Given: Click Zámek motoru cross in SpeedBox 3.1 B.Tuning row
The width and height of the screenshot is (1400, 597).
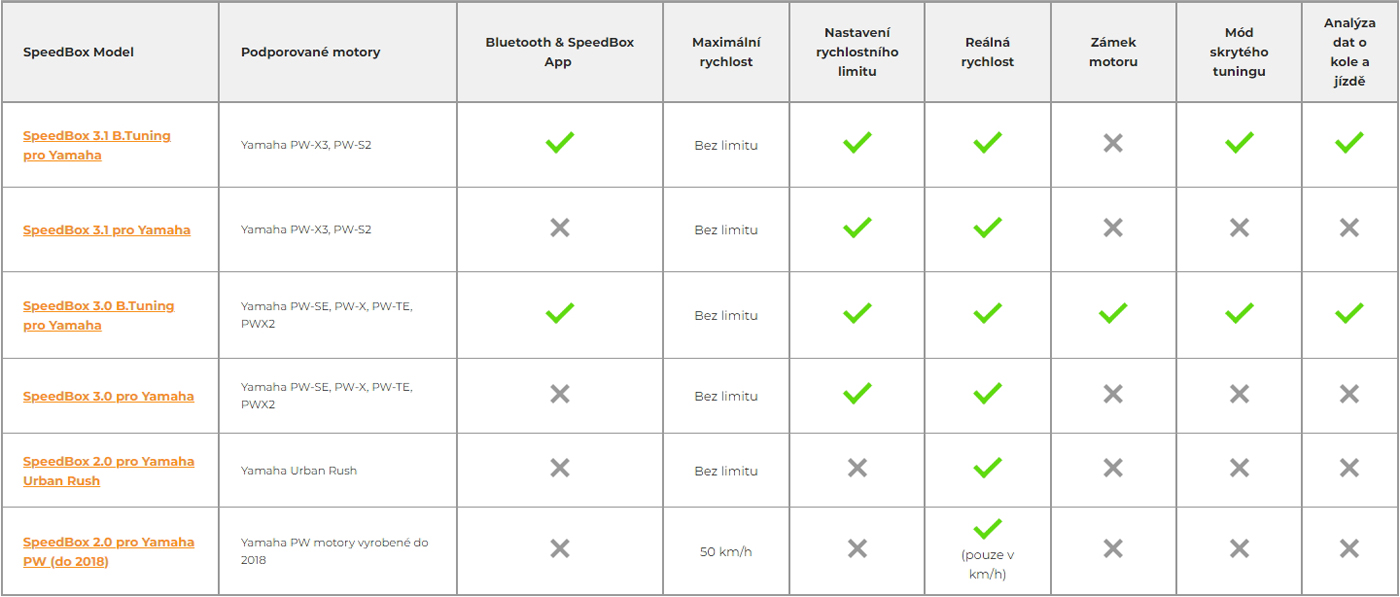Looking at the screenshot, I should pyautogui.click(x=1113, y=143).
